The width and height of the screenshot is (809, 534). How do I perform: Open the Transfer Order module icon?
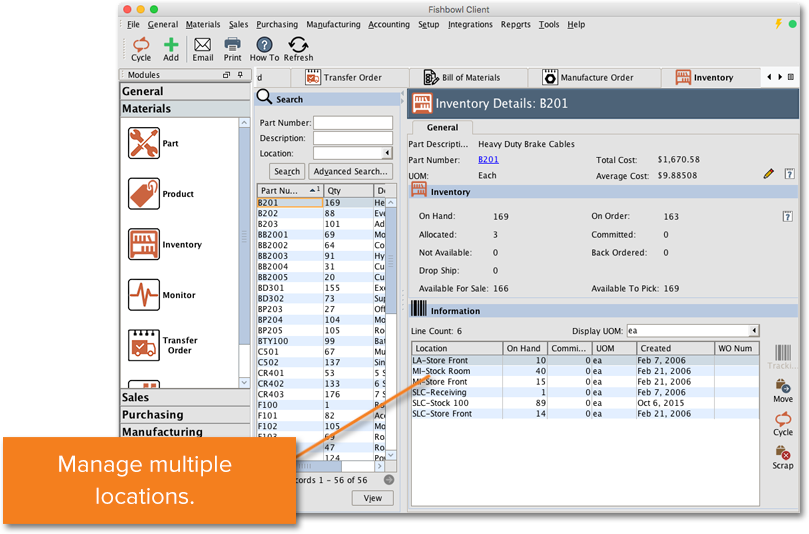click(144, 345)
